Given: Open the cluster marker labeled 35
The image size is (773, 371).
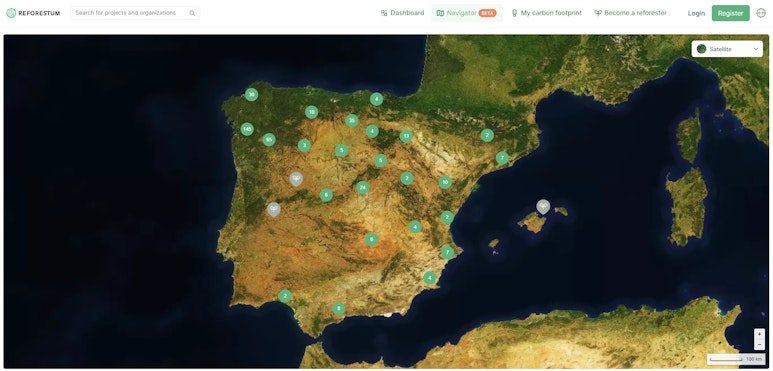Looking at the screenshot, I should coord(351,120).
